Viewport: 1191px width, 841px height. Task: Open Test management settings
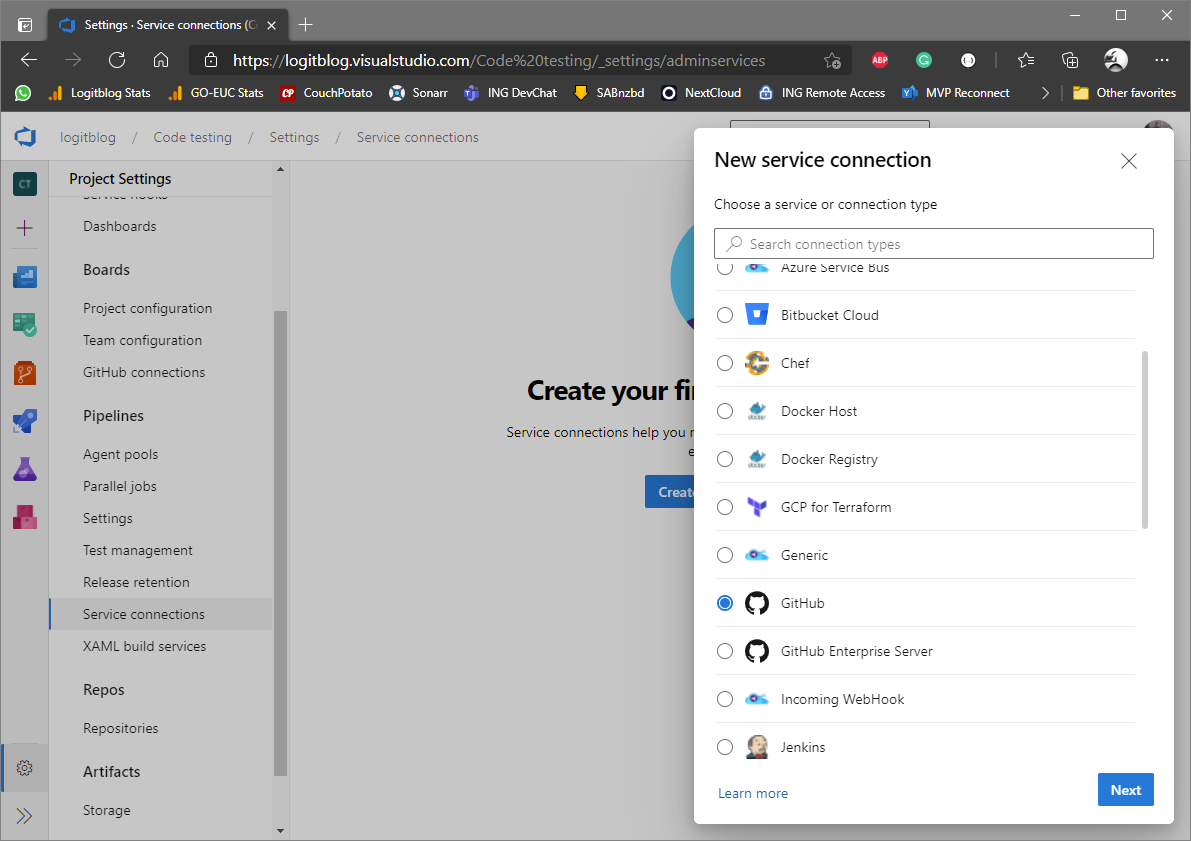(137, 550)
